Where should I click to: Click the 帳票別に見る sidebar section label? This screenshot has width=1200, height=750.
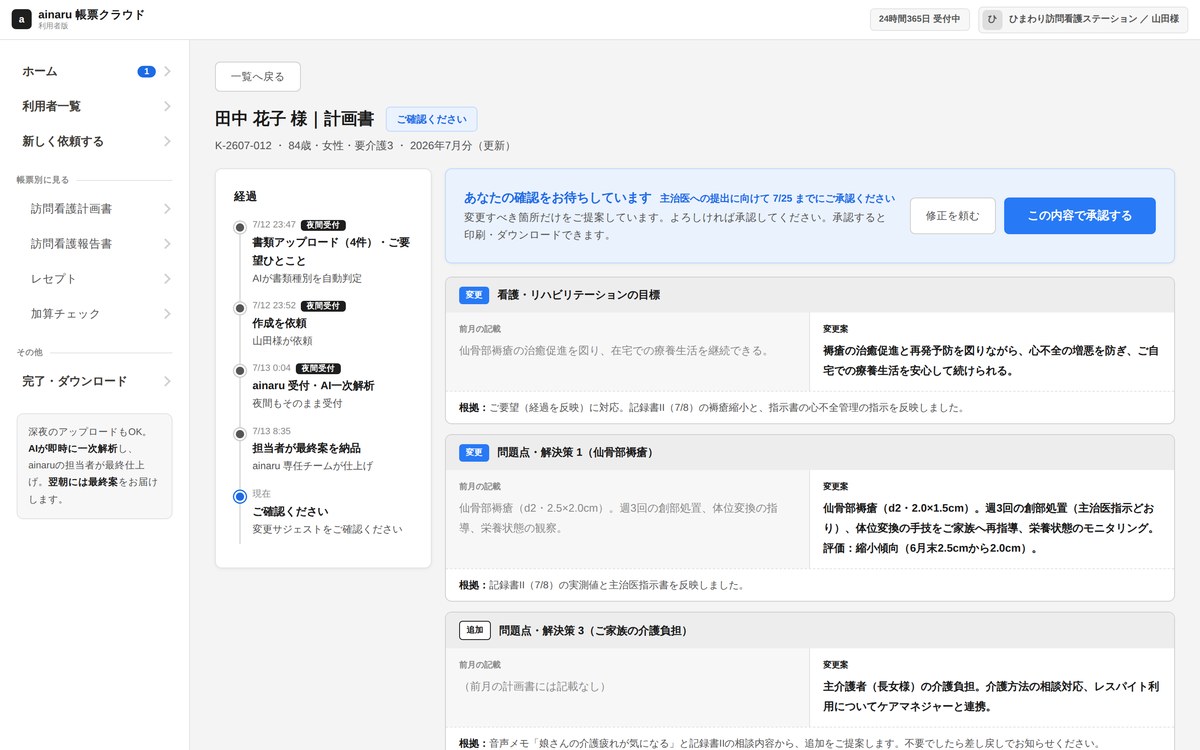tap(43, 180)
